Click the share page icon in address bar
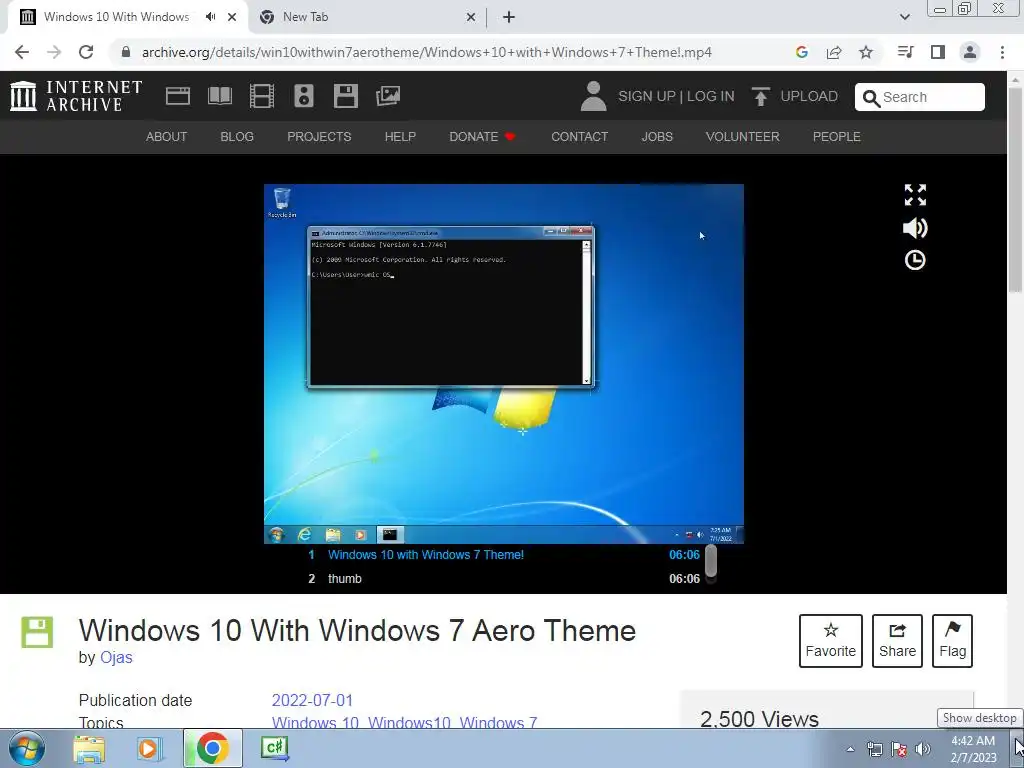Image resolution: width=1024 pixels, height=768 pixels. tap(834, 52)
